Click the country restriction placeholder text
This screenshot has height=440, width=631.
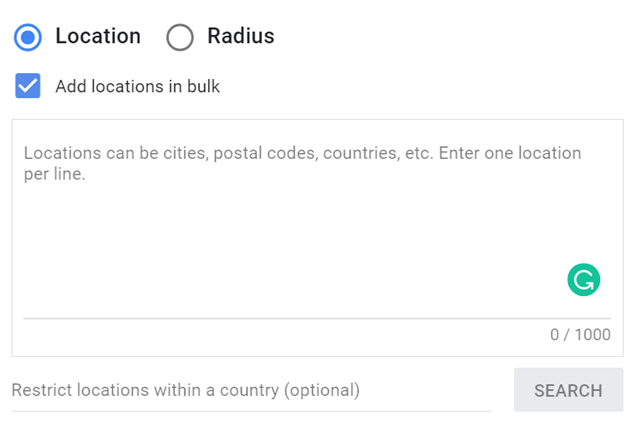click(x=185, y=390)
